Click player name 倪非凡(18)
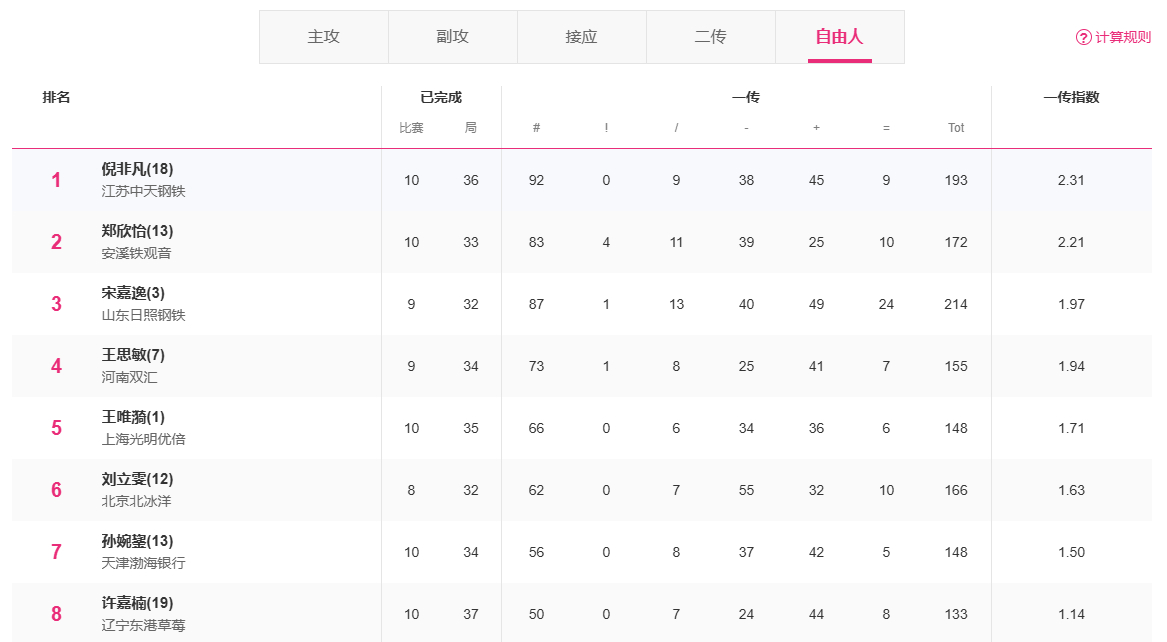Screen dimensions: 1167x642 (x=137, y=169)
